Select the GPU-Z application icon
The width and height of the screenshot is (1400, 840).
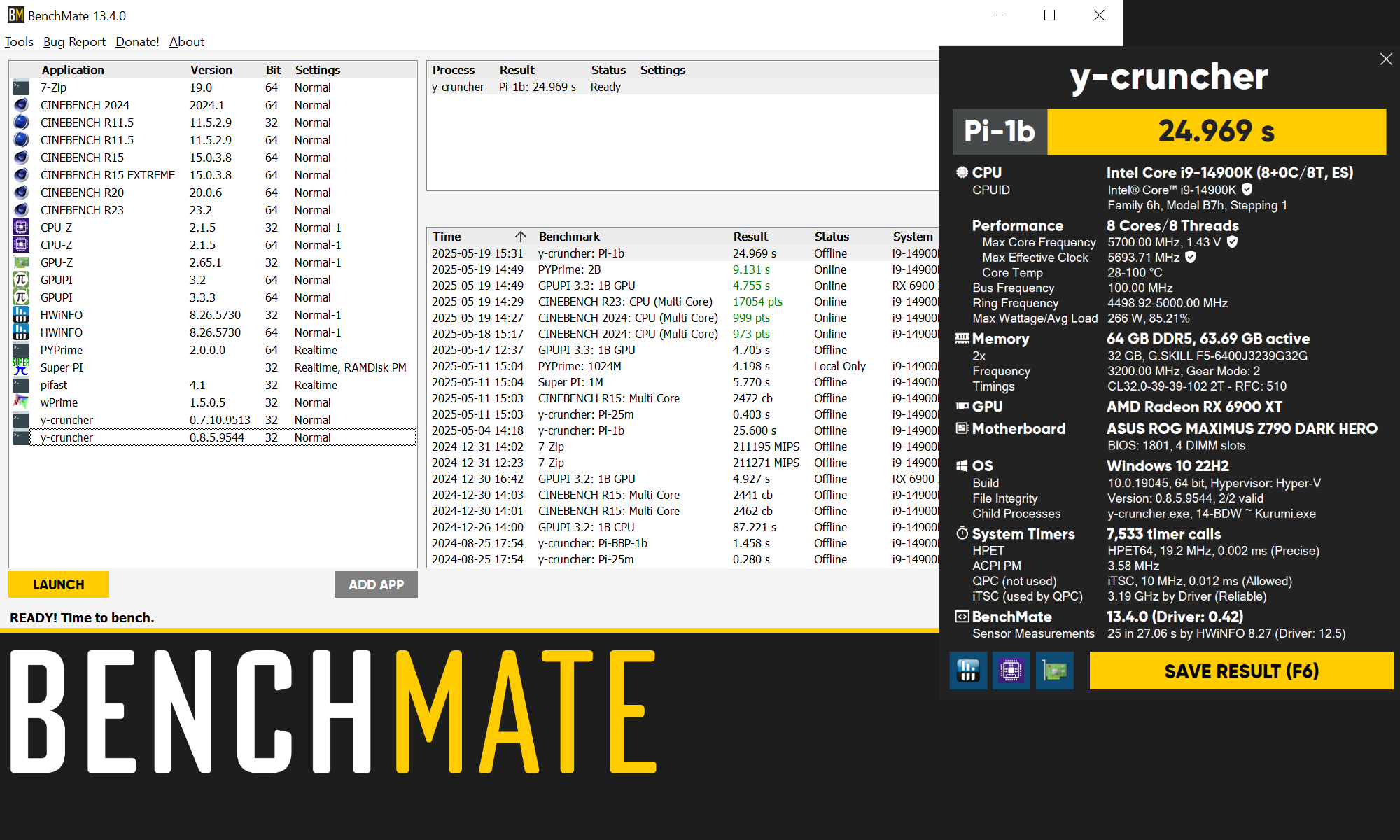coord(20,262)
